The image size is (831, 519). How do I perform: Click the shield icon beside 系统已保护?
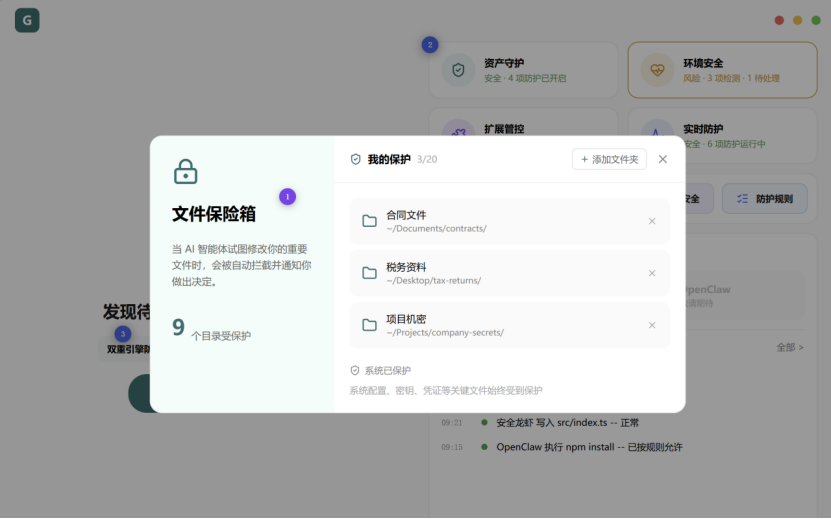click(x=355, y=370)
